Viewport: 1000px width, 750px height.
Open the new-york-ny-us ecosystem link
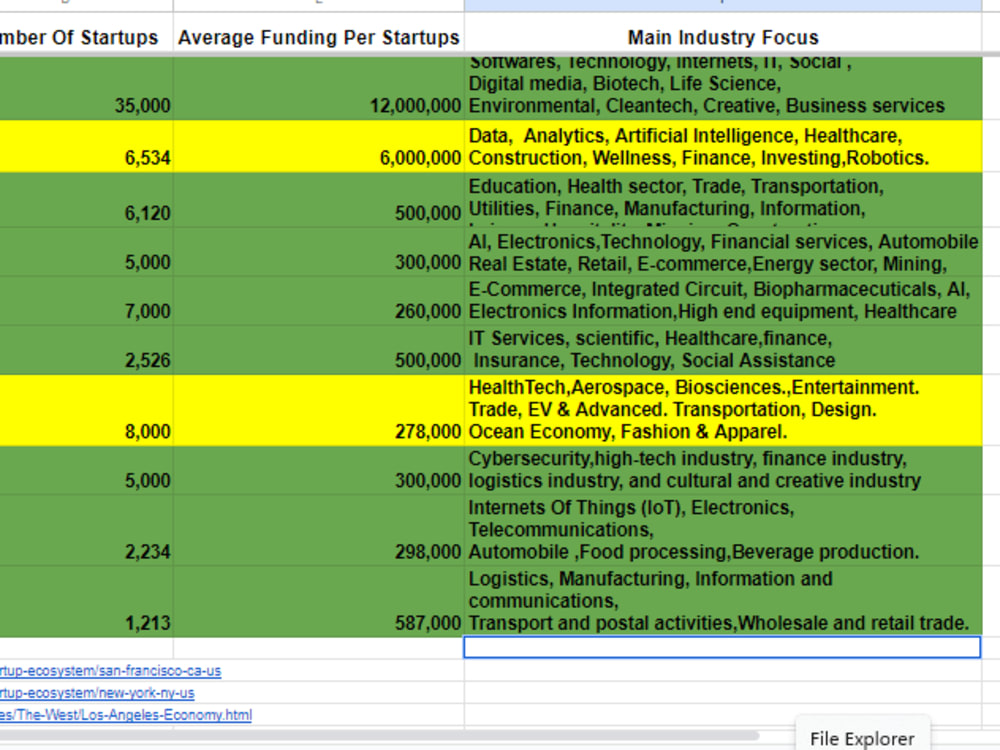click(97, 693)
